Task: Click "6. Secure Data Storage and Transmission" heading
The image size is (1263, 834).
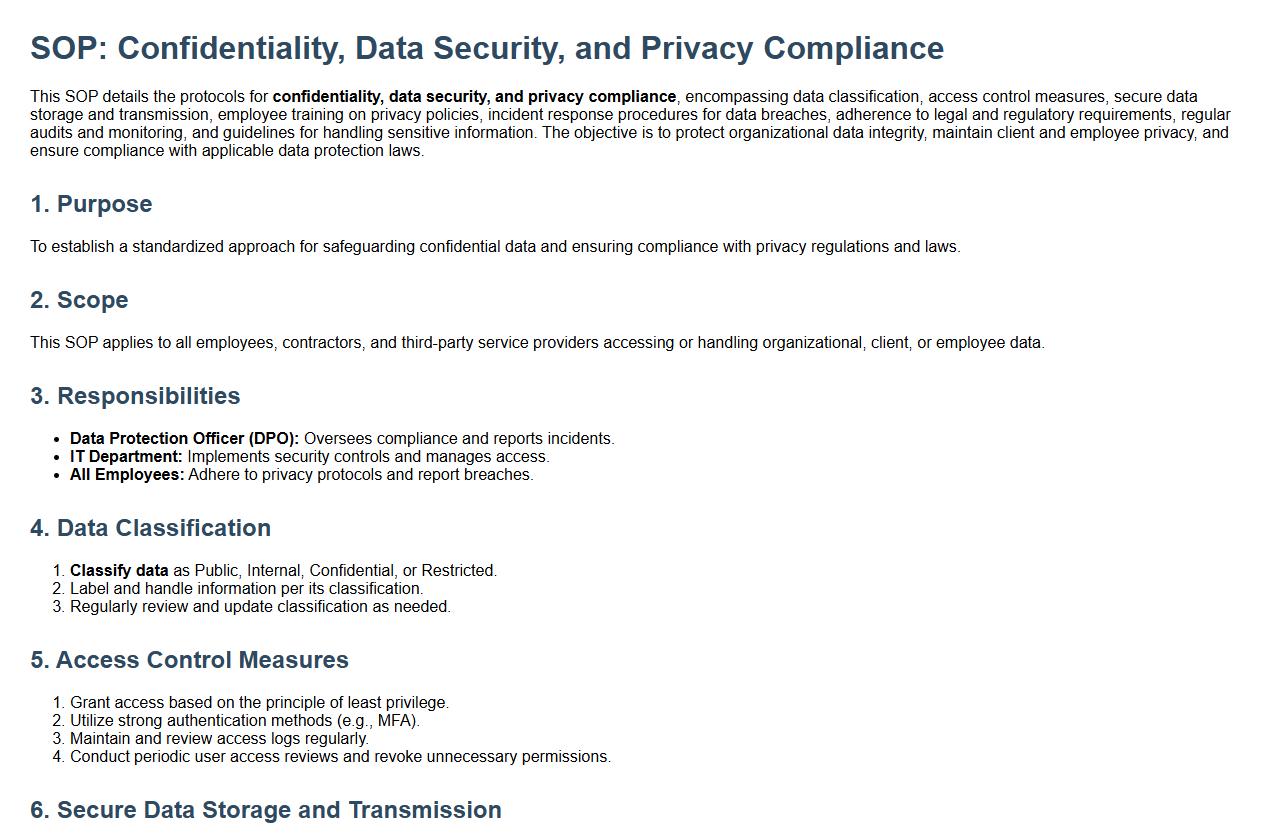Action: click(266, 810)
